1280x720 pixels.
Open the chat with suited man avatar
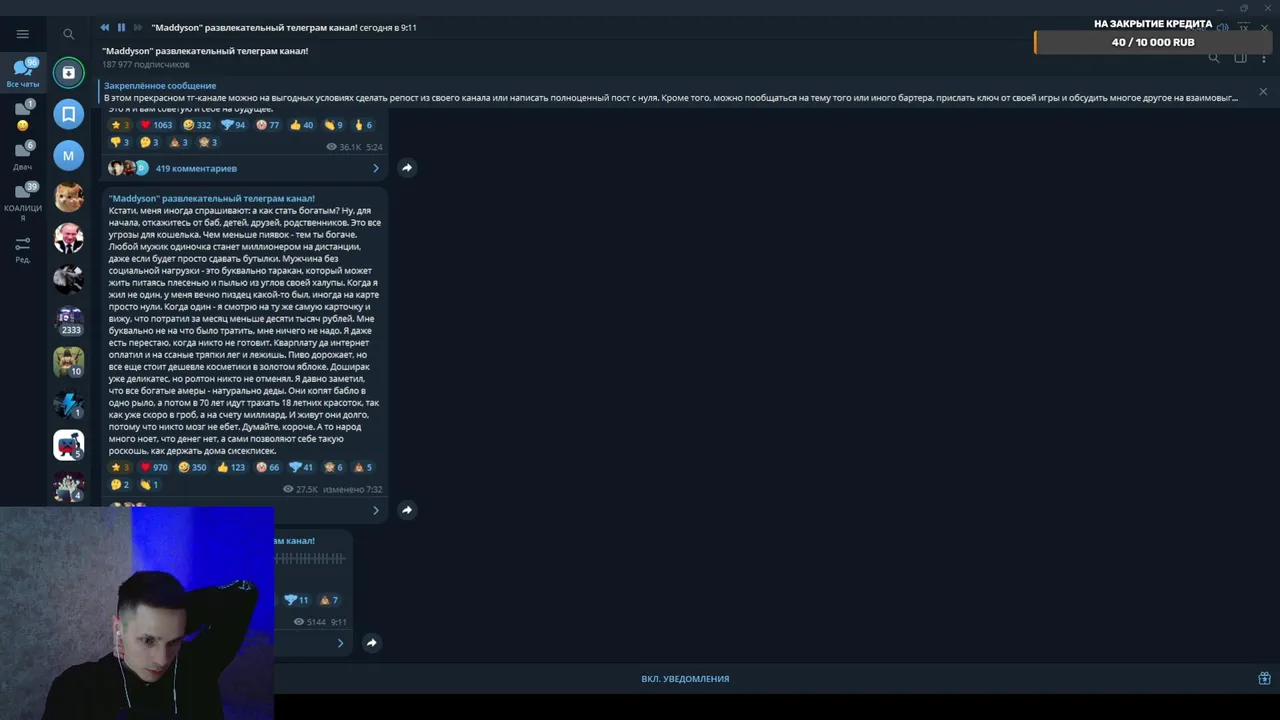point(69,238)
